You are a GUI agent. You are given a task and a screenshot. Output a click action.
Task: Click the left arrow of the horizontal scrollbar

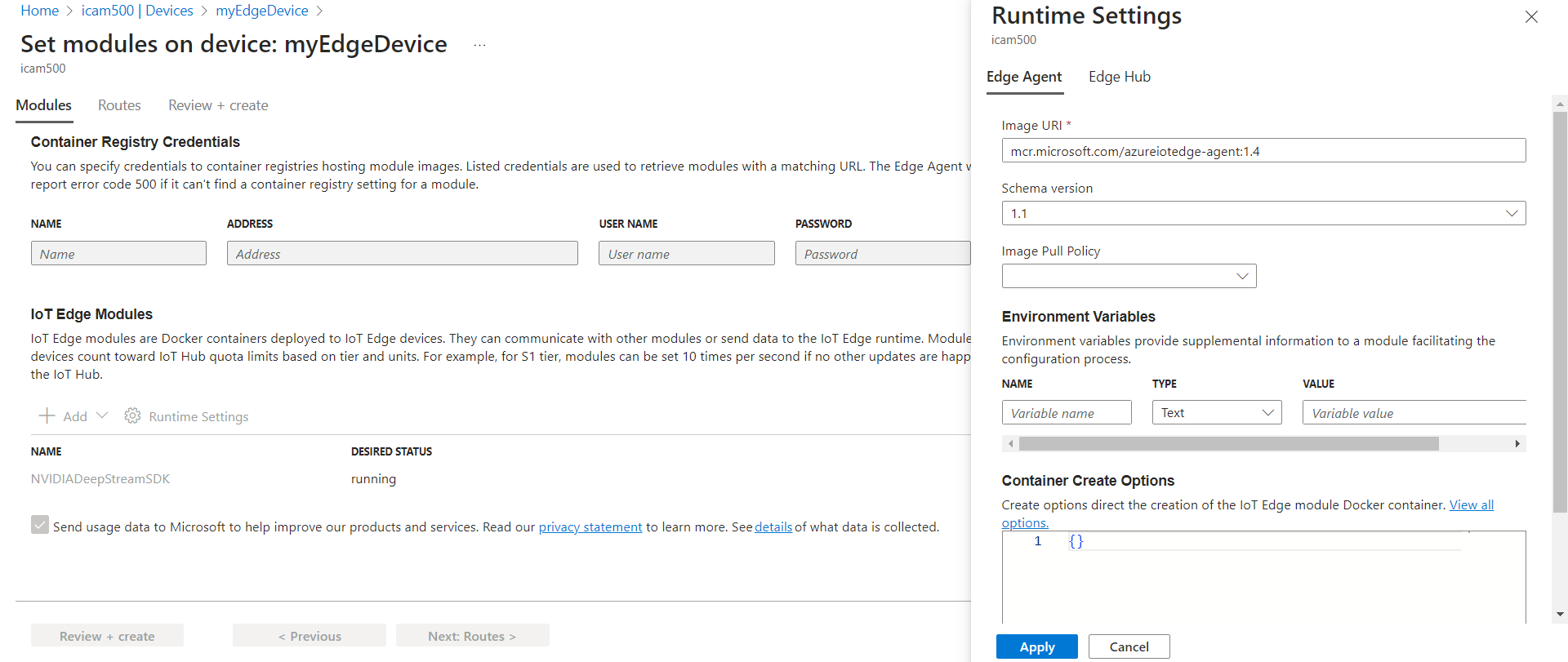click(x=1010, y=443)
